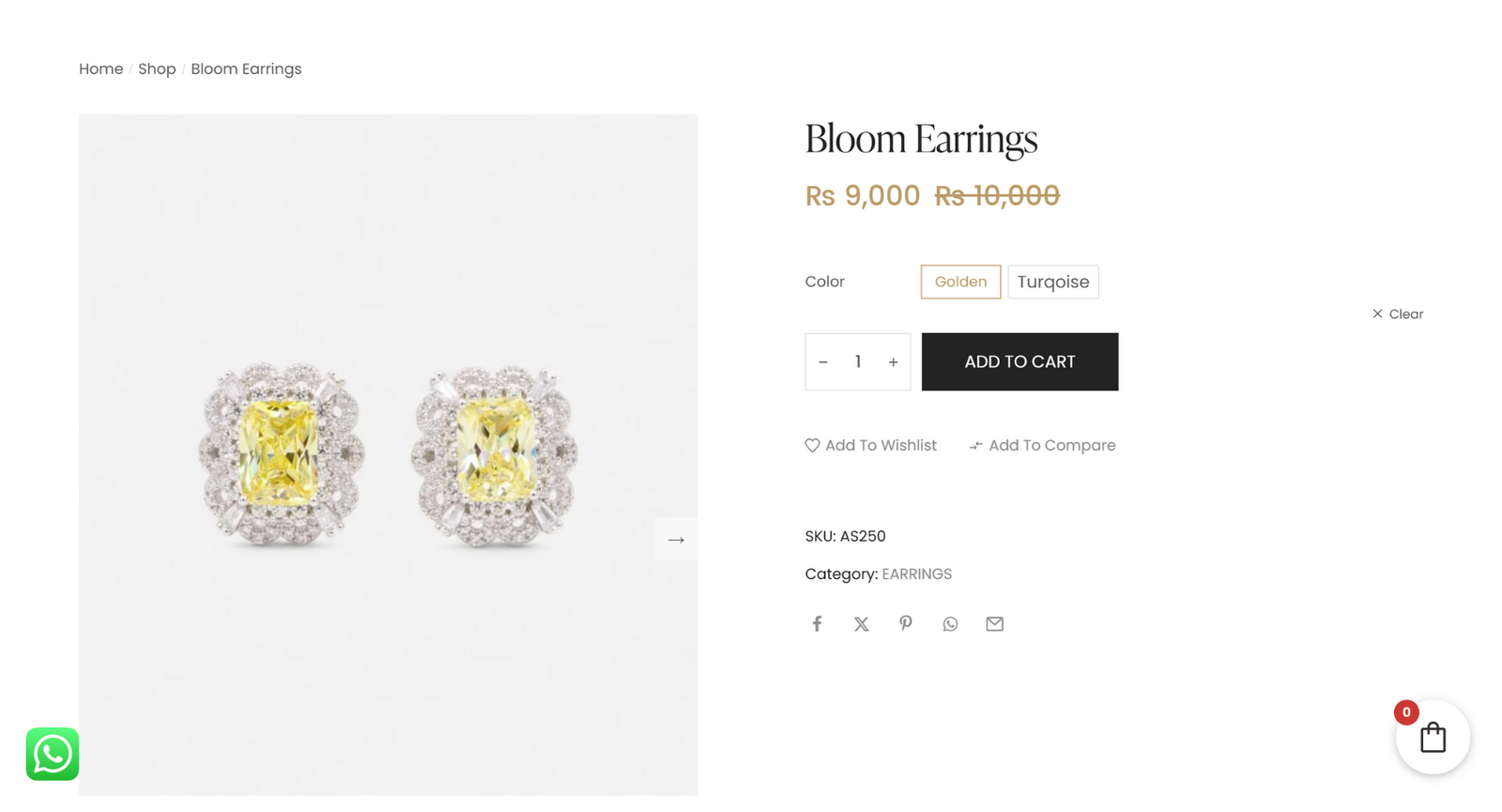Click Add To Compare link

click(x=1043, y=445)
